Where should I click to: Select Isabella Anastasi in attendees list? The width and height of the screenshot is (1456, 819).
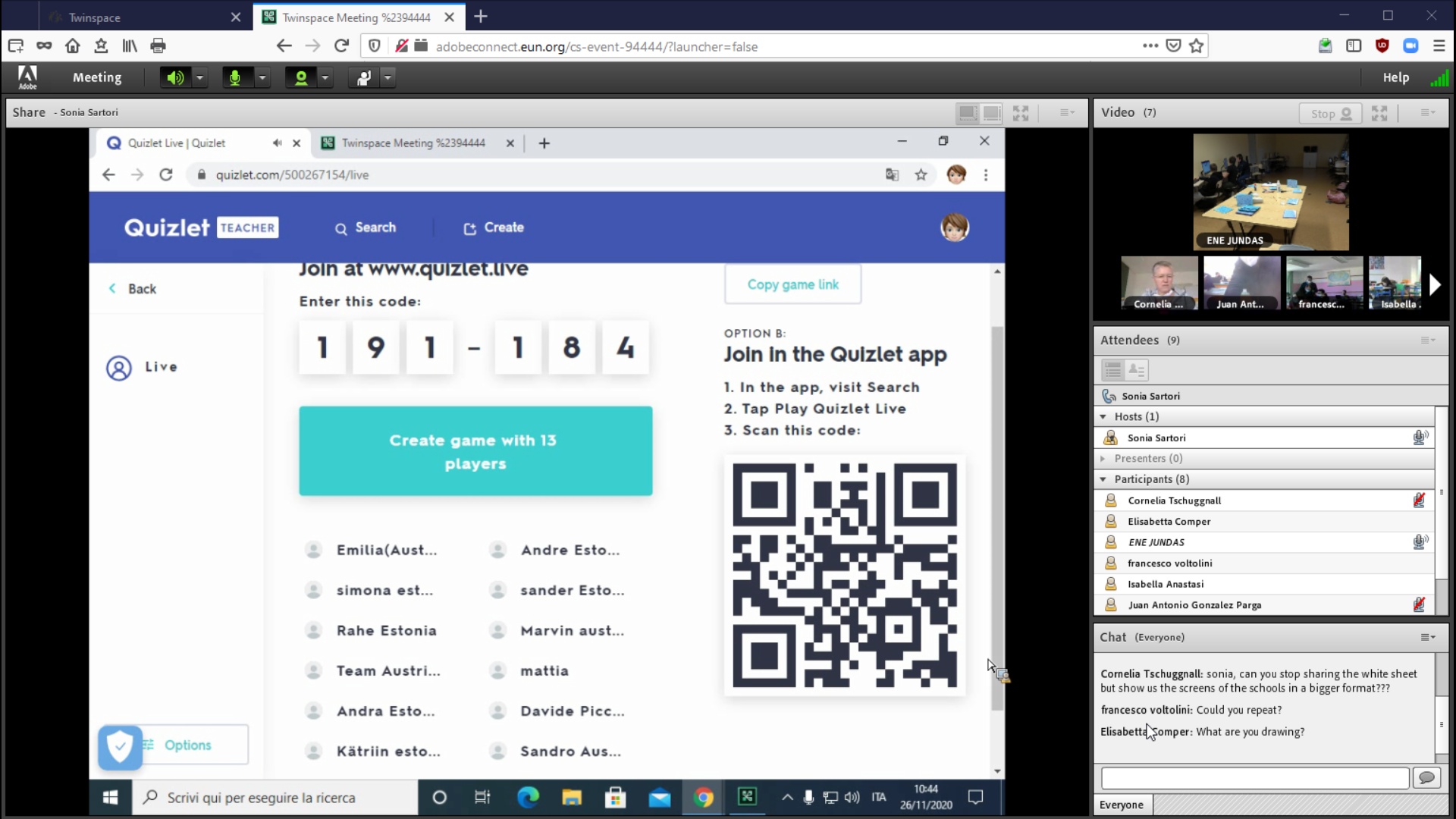point(1264,584)
